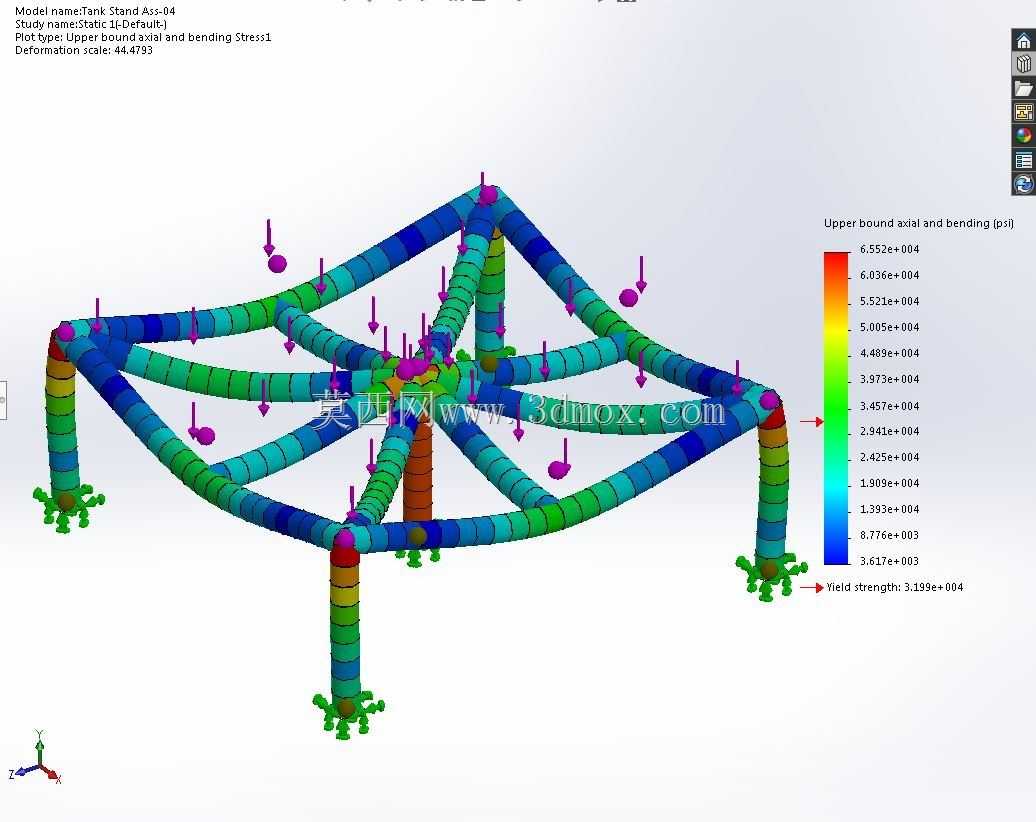This screenshot has height=822, width=1036.
Task: Click the minimum legend value 3.617e+003
Action: 889,561
